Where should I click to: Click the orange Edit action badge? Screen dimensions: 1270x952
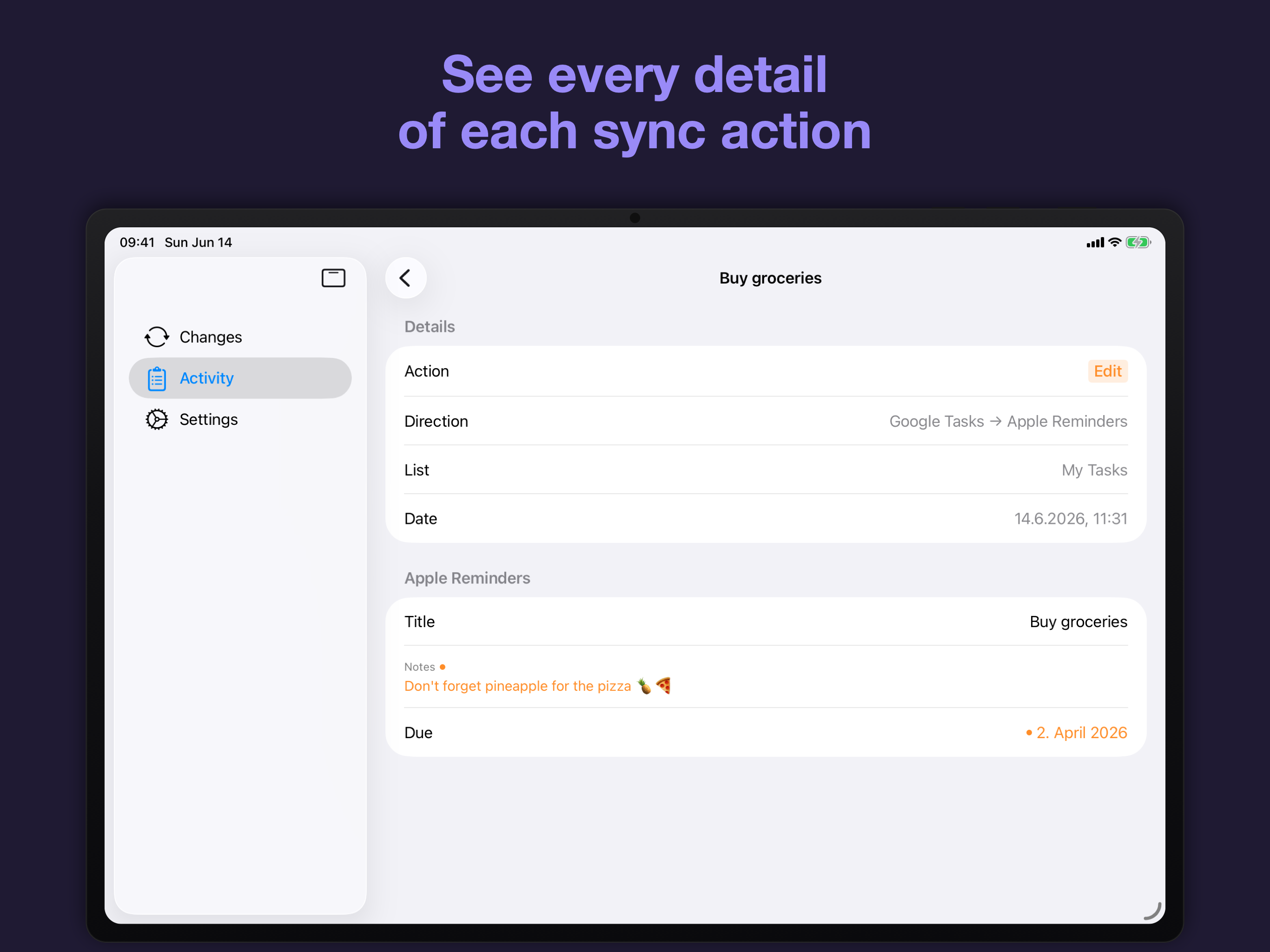[x=1107, y=371]
